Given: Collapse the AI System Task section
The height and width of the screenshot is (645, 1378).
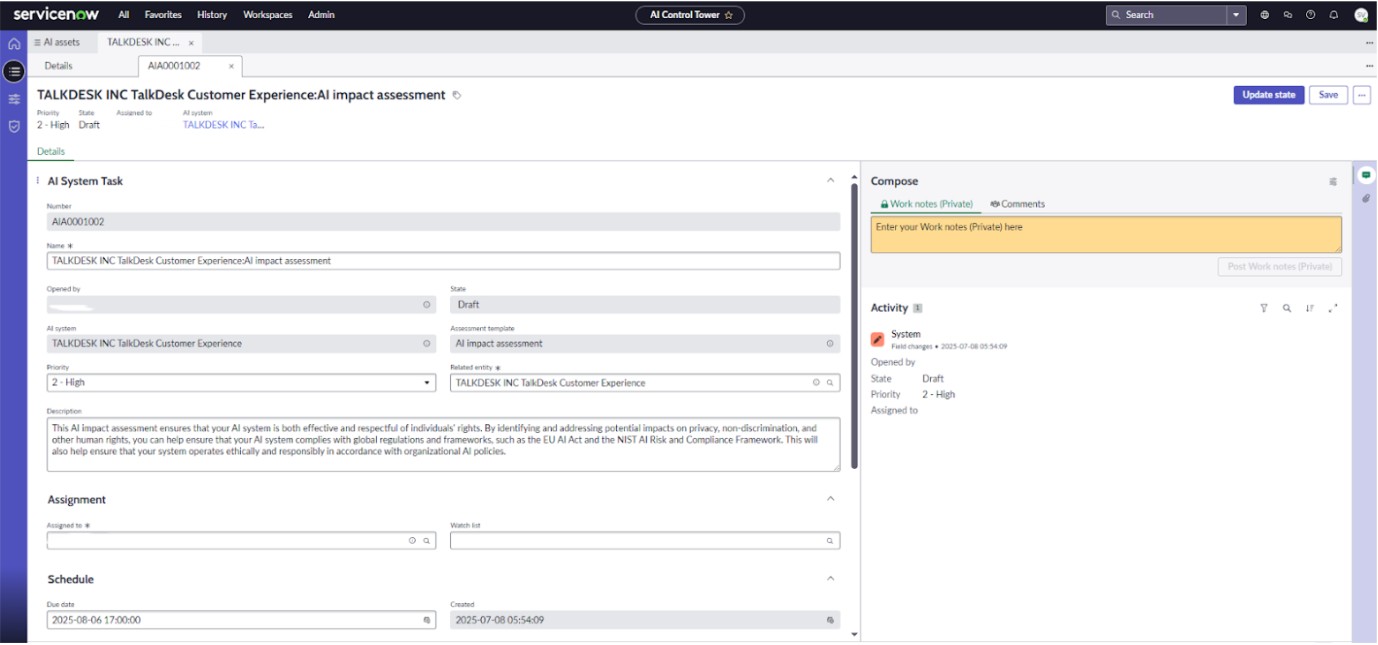Looking at the screenshot, I should [830, 180].
